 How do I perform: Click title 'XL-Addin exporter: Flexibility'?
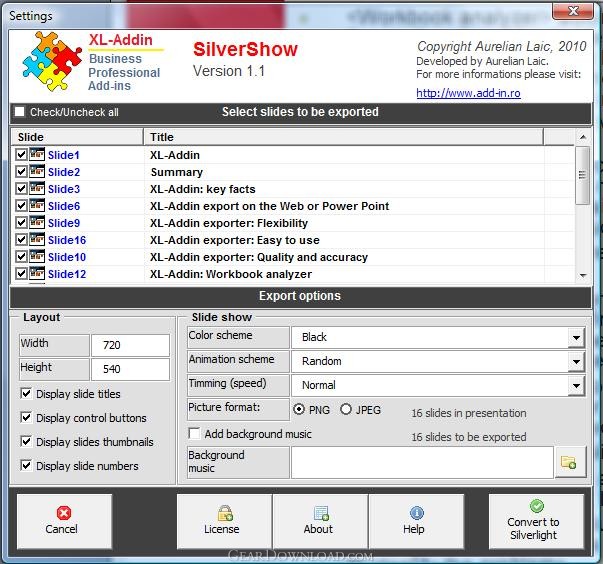[229, 223]
